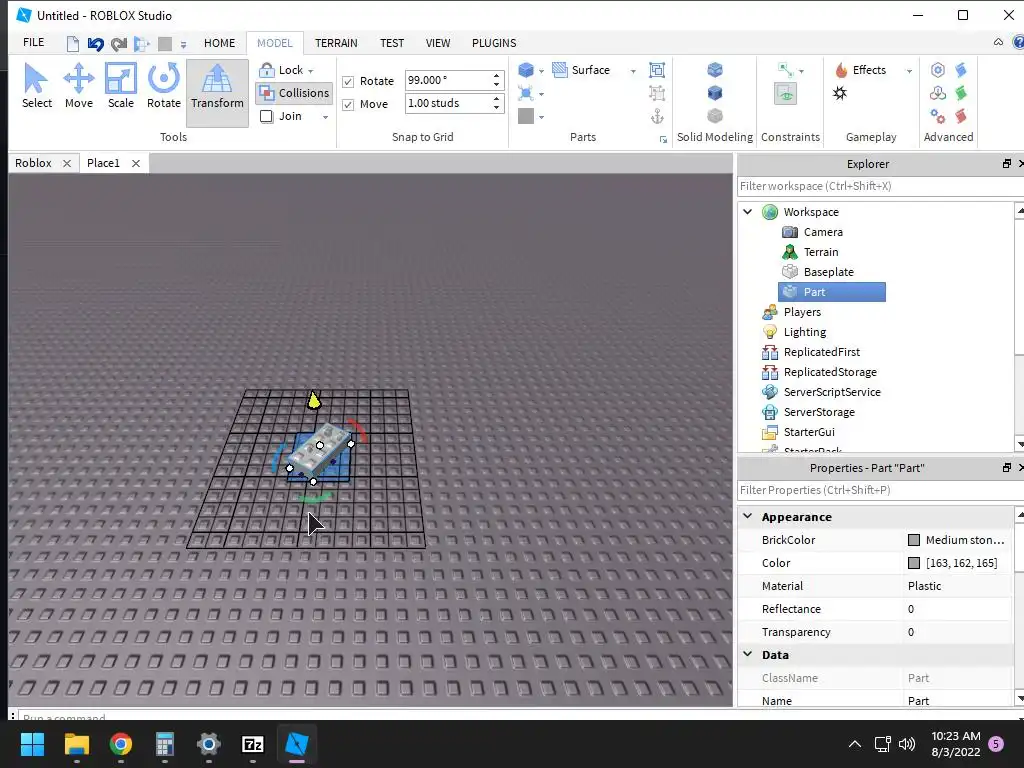Screen dimensions: 1024x768
Task: Click the Filter workspace search field
Action: (880, 186)
